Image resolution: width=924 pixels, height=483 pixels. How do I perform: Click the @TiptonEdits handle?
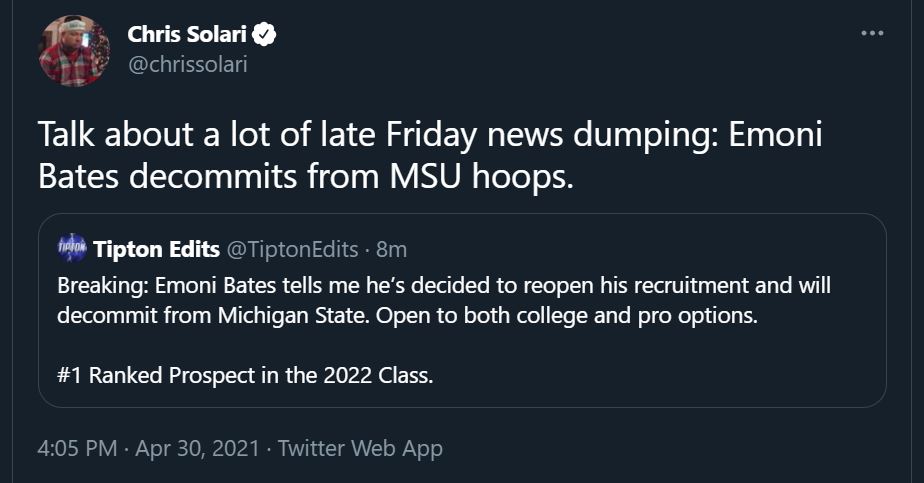click(x=294, y=248)
